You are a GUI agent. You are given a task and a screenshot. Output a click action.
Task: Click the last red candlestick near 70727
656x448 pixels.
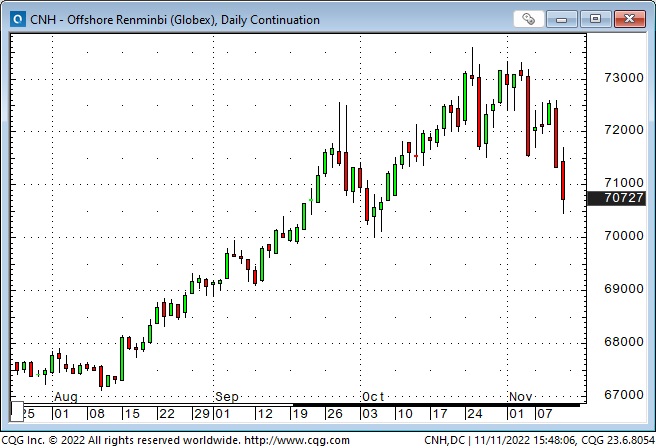(563, 180)
